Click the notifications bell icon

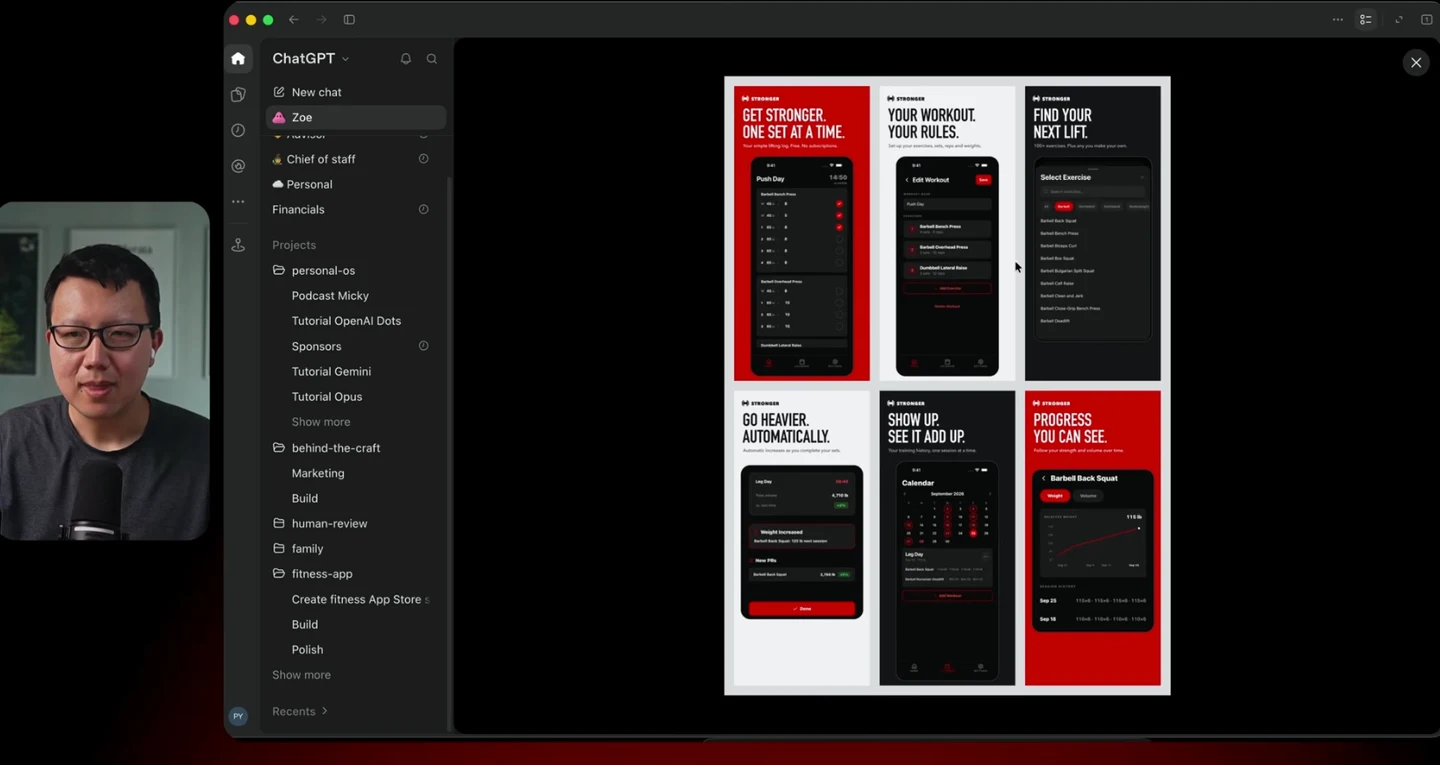coord(406,59)
